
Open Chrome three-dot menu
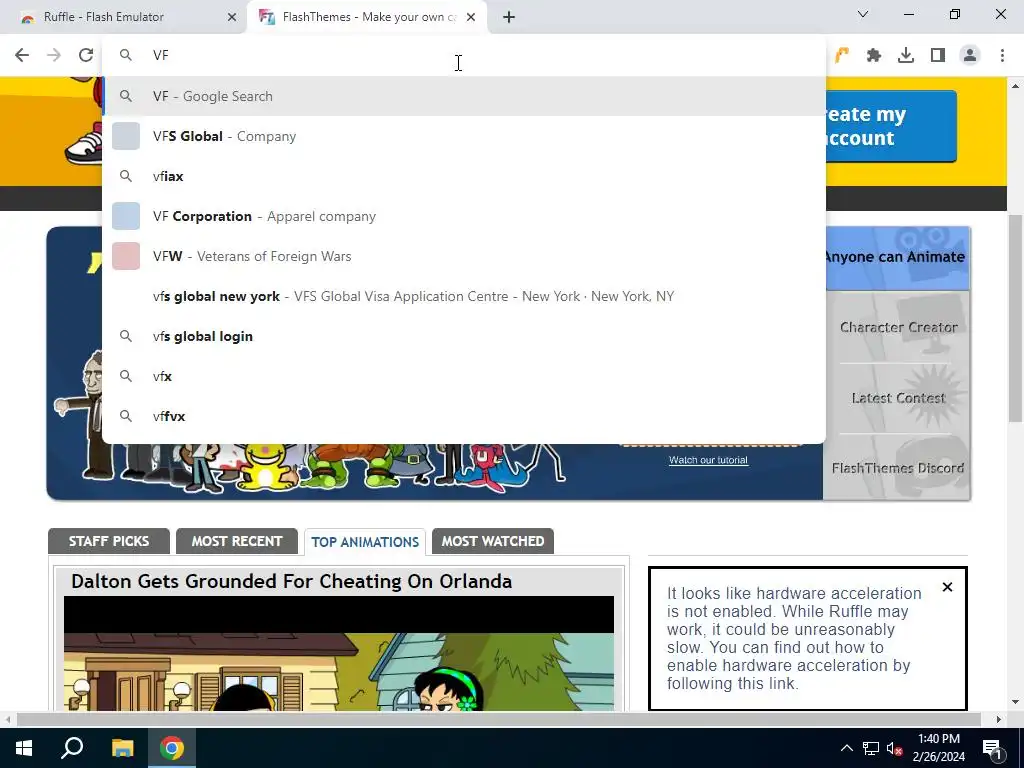(x=1002, y=56)
